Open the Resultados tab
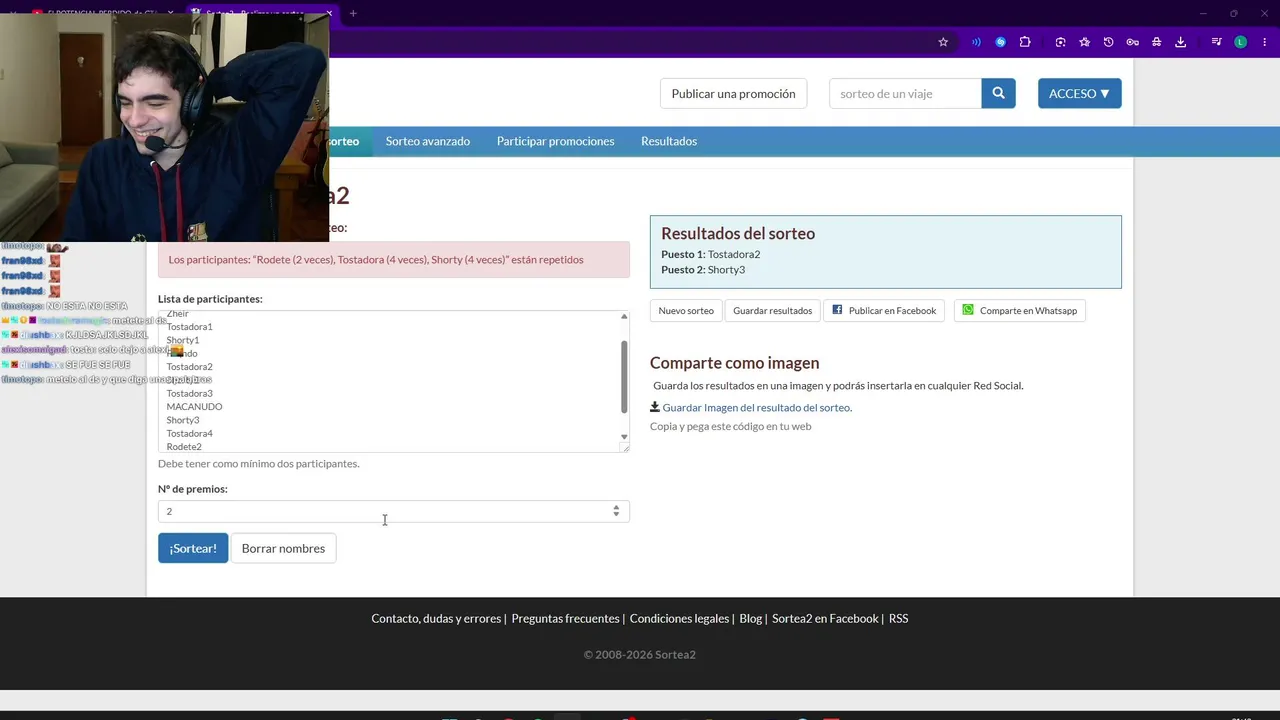1280x720 pixels. pos(669,141)
